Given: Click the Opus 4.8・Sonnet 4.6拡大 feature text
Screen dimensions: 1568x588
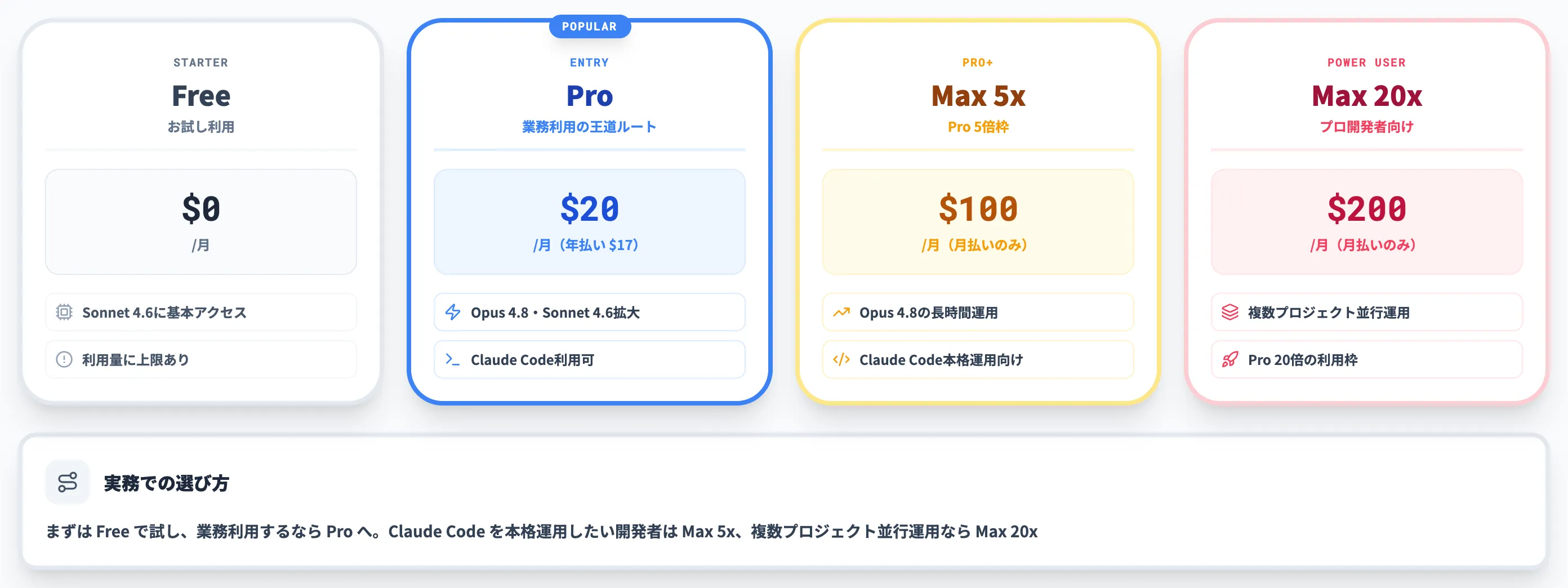Looking at the screenshot, I should [x=555, y=312].
